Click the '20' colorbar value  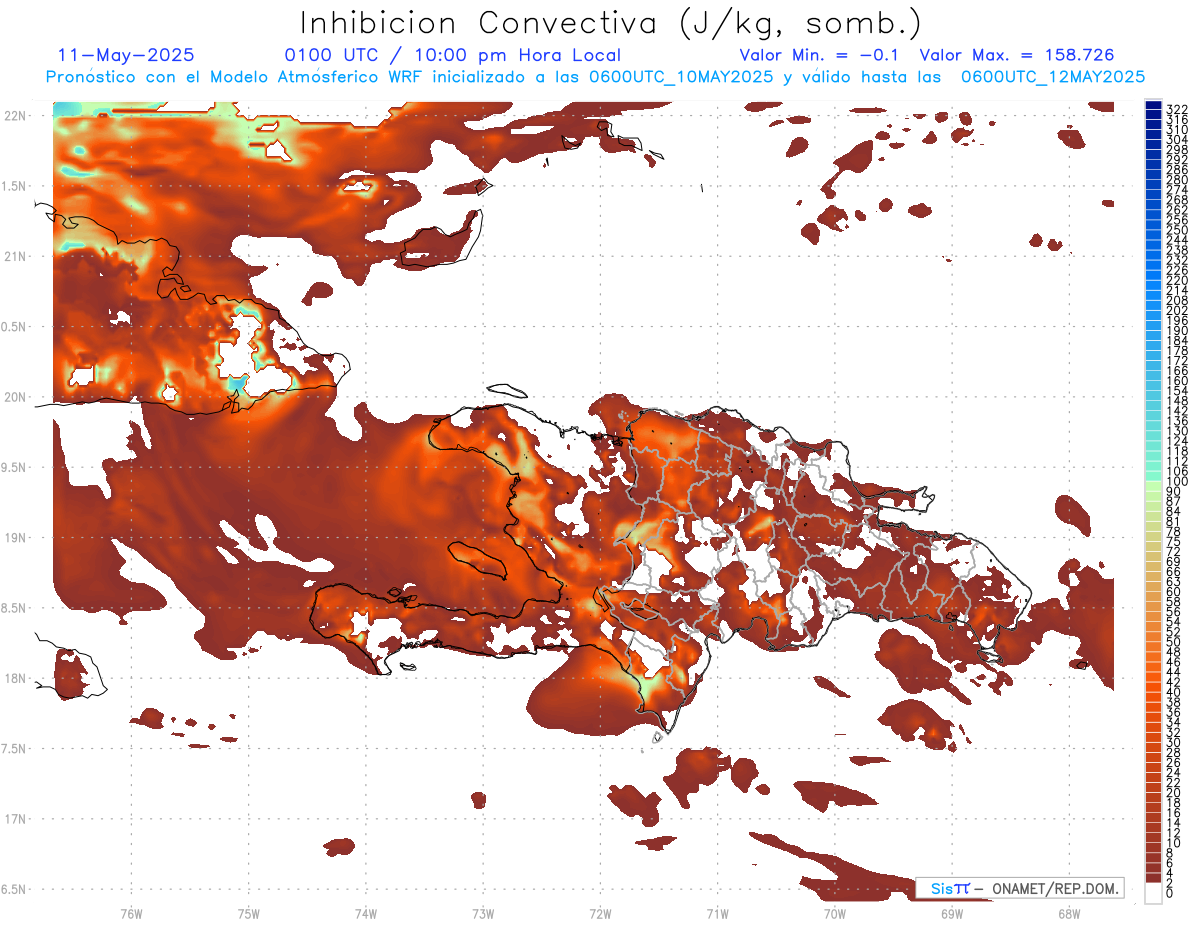coord(1174,792)
